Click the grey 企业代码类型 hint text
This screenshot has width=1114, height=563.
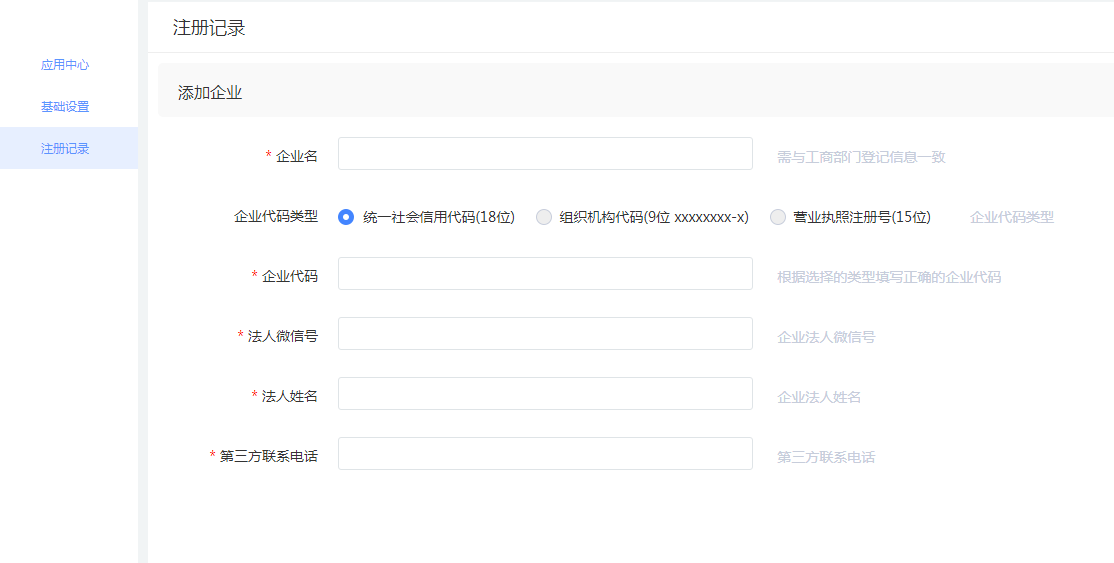pyautogui.click(x=1012, y=218)
